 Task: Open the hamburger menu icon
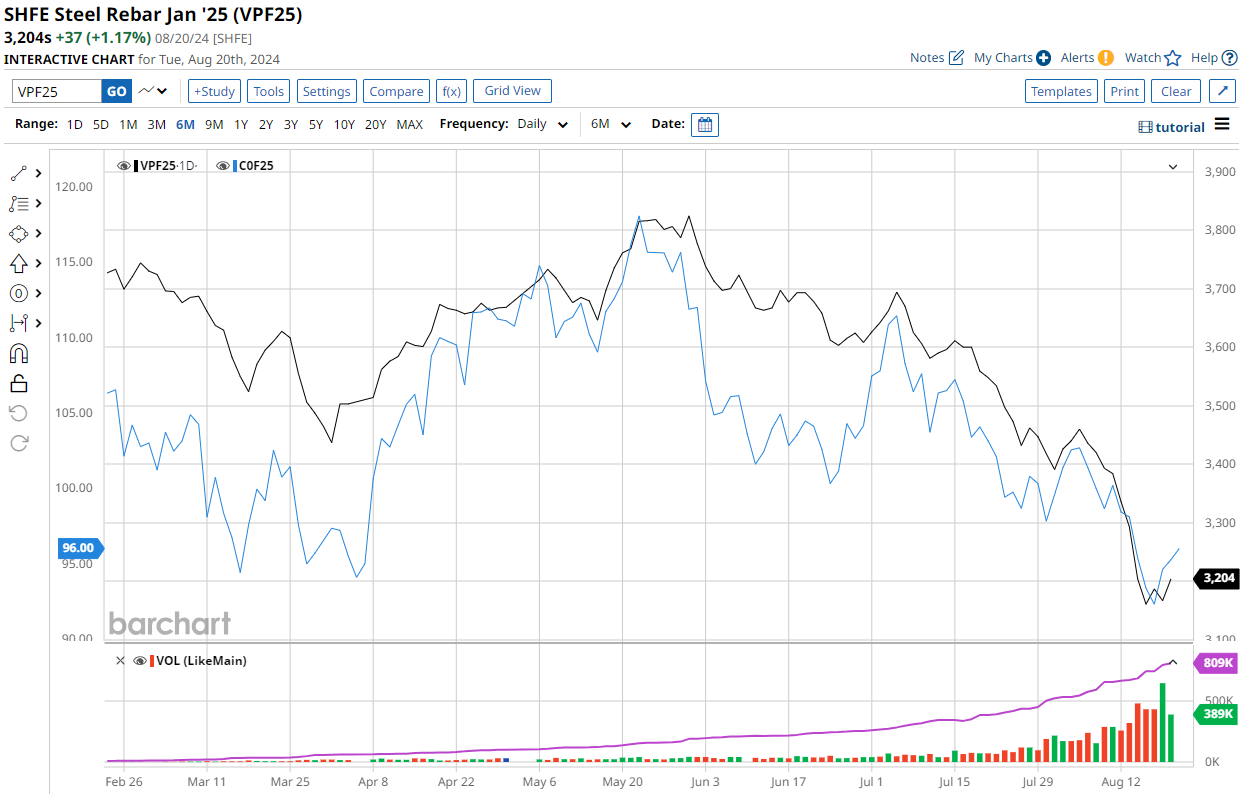(x=1222, y=124)
